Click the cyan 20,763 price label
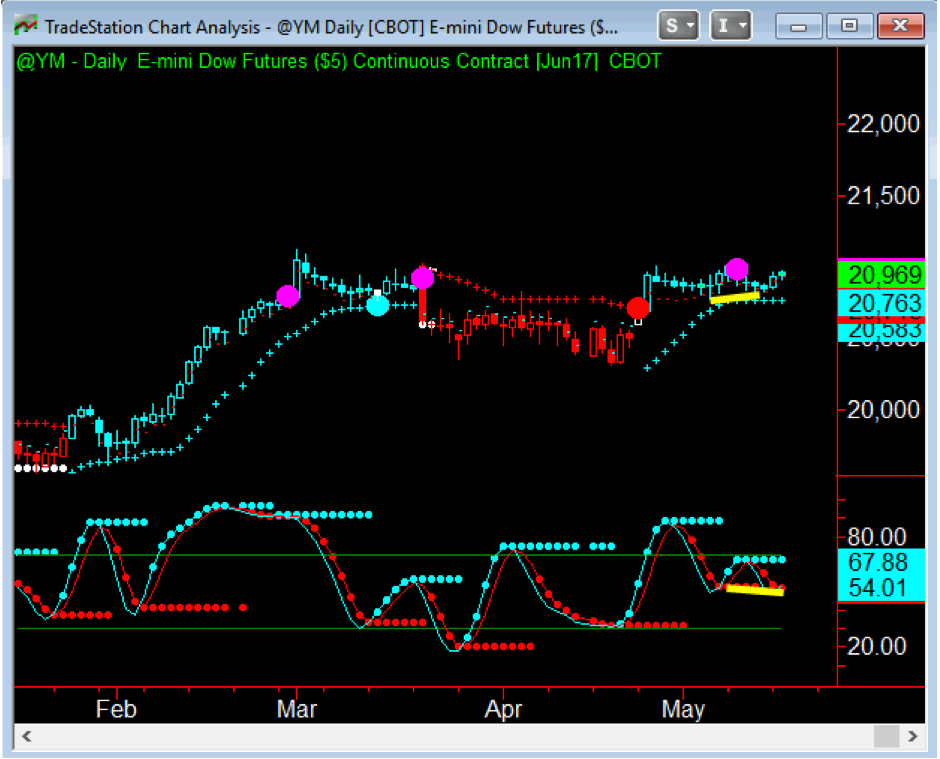Image resolution: width=940 pixels, height=759 pixels. click(881, 303)
